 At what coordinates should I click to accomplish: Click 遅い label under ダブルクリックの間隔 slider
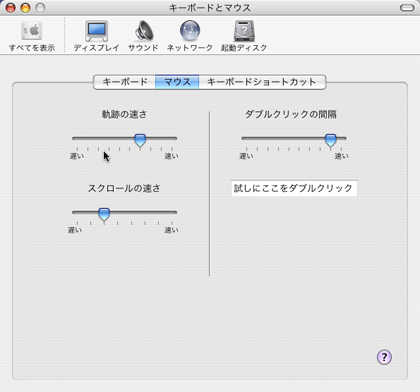click(x=246, y=156)
